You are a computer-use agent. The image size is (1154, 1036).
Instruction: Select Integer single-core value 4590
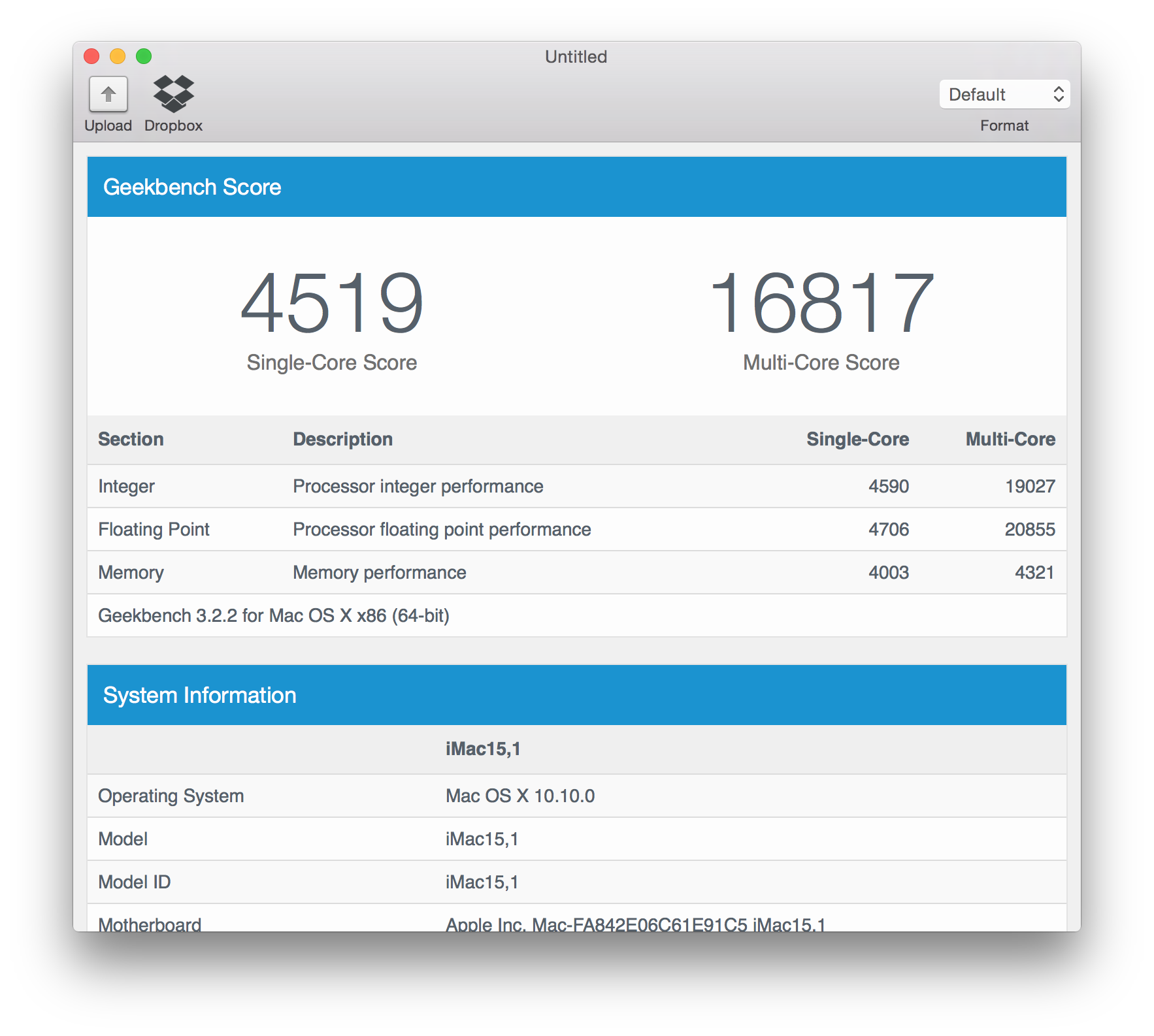(x=889, y=486)
